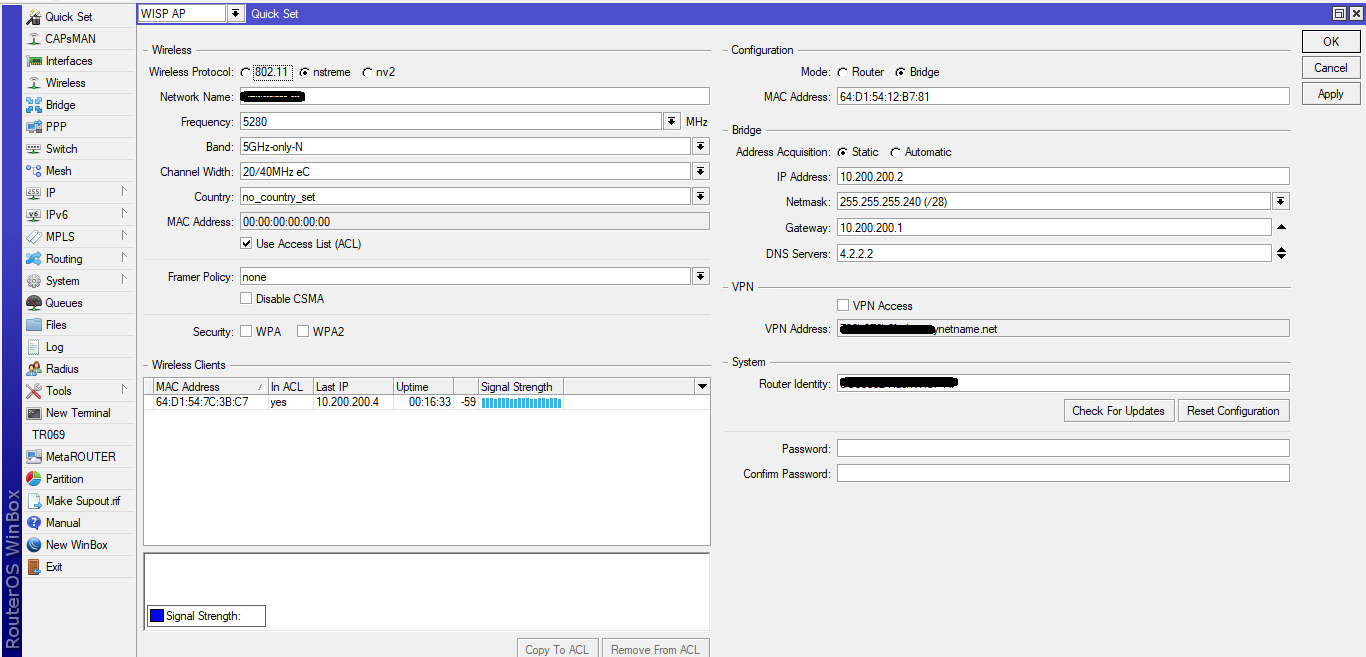The height and width of the screenshot is (657, 1366).
Task: Click the blue Signal Strength color swatch
Action: 157,615
